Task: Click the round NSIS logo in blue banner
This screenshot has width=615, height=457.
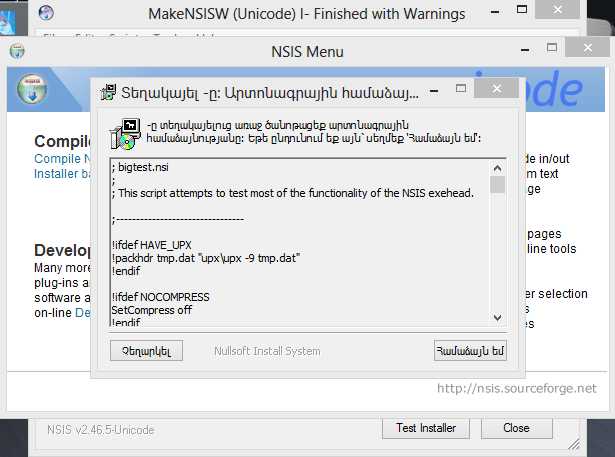Action: coord(32,89)
